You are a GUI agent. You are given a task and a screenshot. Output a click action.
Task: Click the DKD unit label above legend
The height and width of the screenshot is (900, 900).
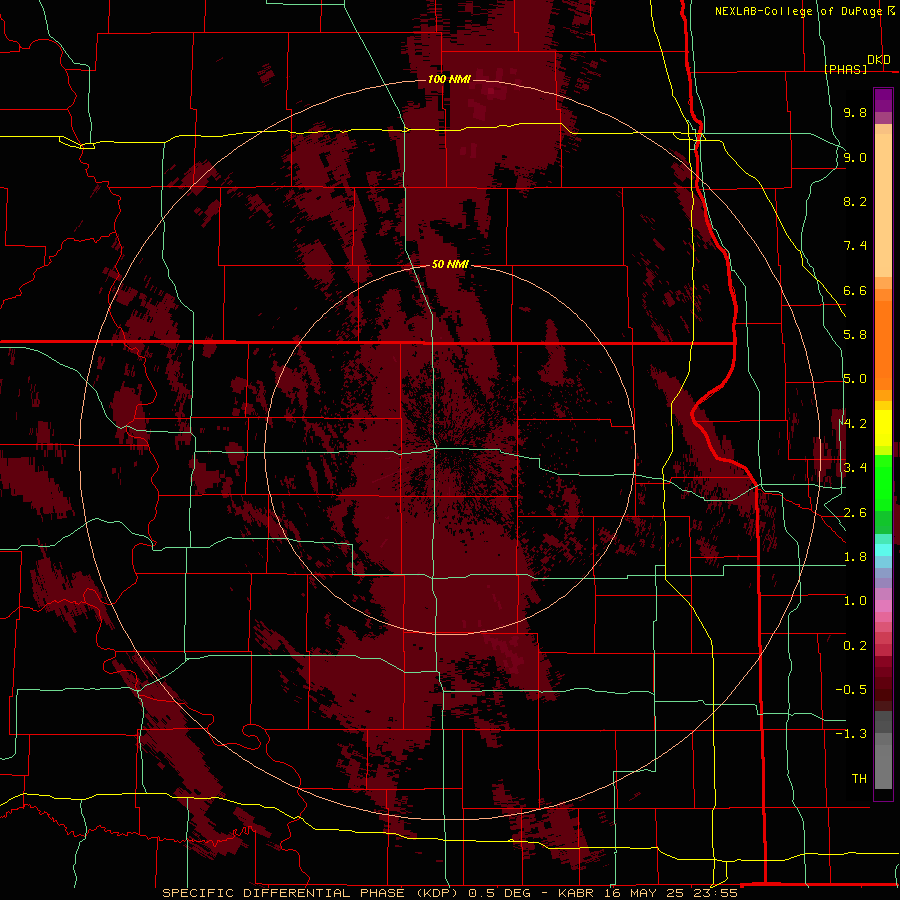pos(879,60)
